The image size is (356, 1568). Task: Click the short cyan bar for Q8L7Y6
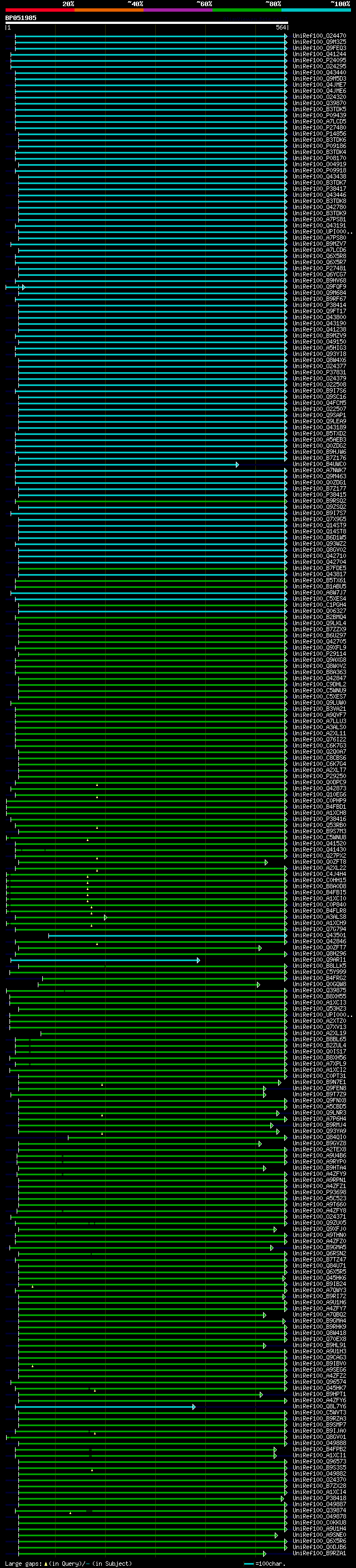click(105, 1407)
